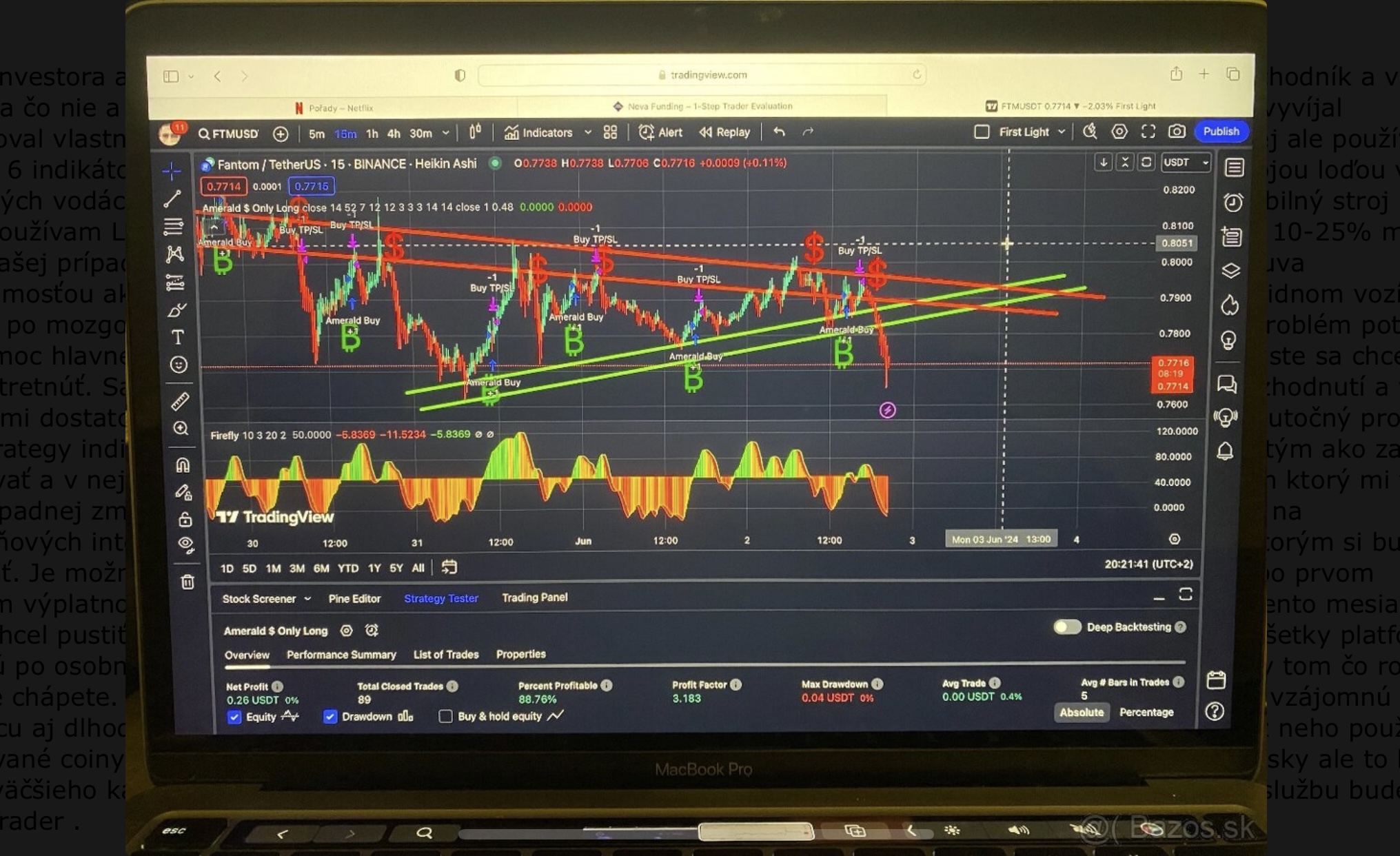Select the trend line drawing tool
Viewport: 1400px width, 856px height.
pos(172,199)
